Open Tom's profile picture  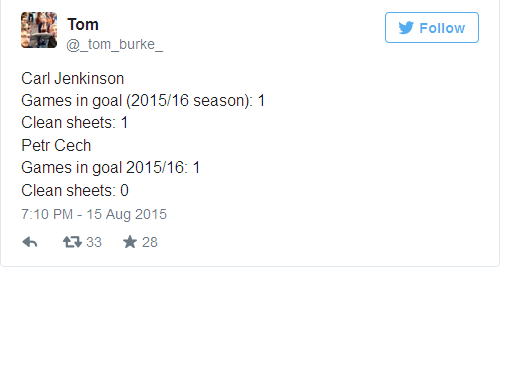[39, 30]
